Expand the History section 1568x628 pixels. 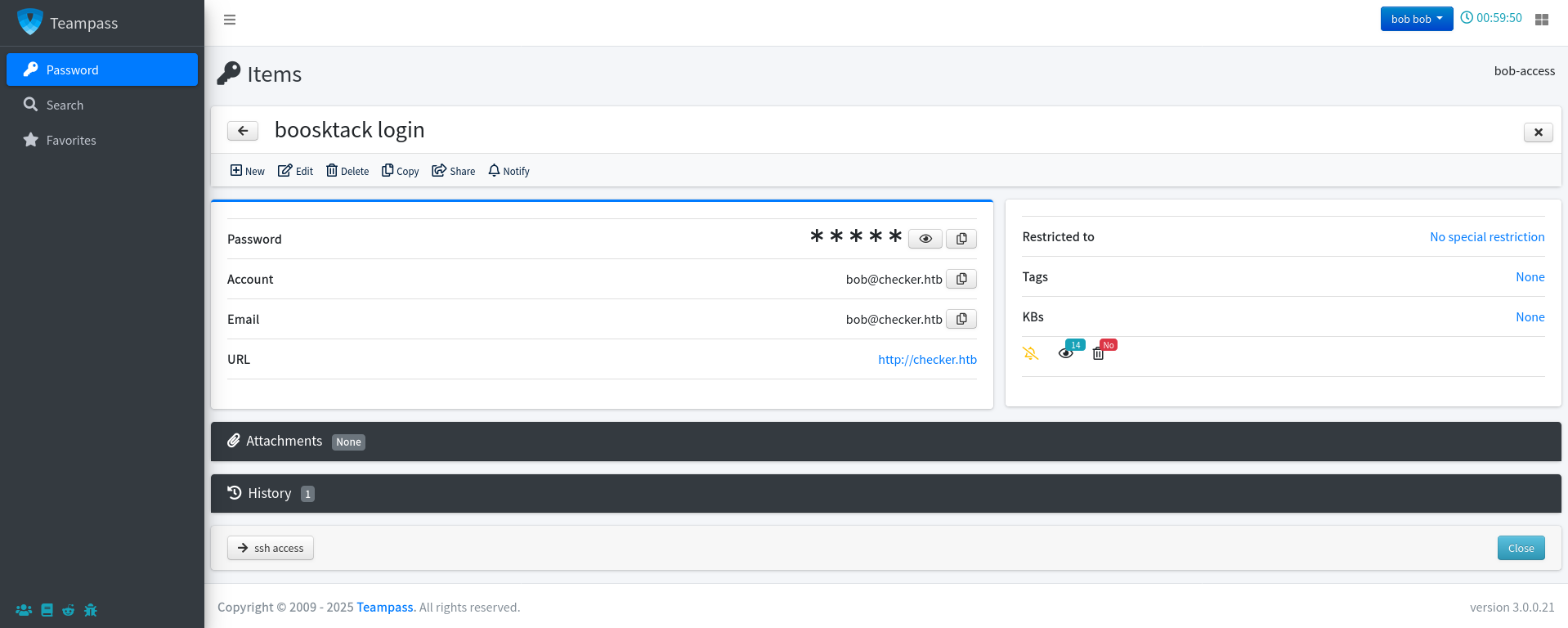[886, 494]
